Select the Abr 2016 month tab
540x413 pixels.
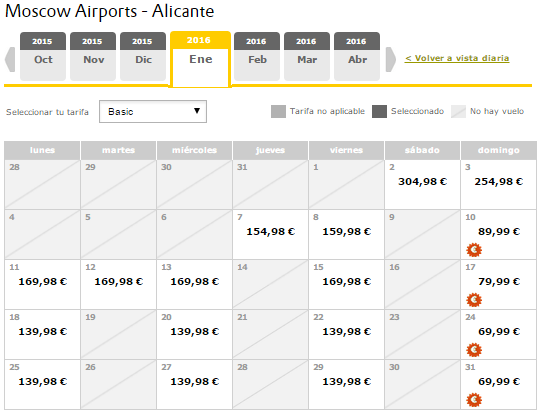coord(357,56)
